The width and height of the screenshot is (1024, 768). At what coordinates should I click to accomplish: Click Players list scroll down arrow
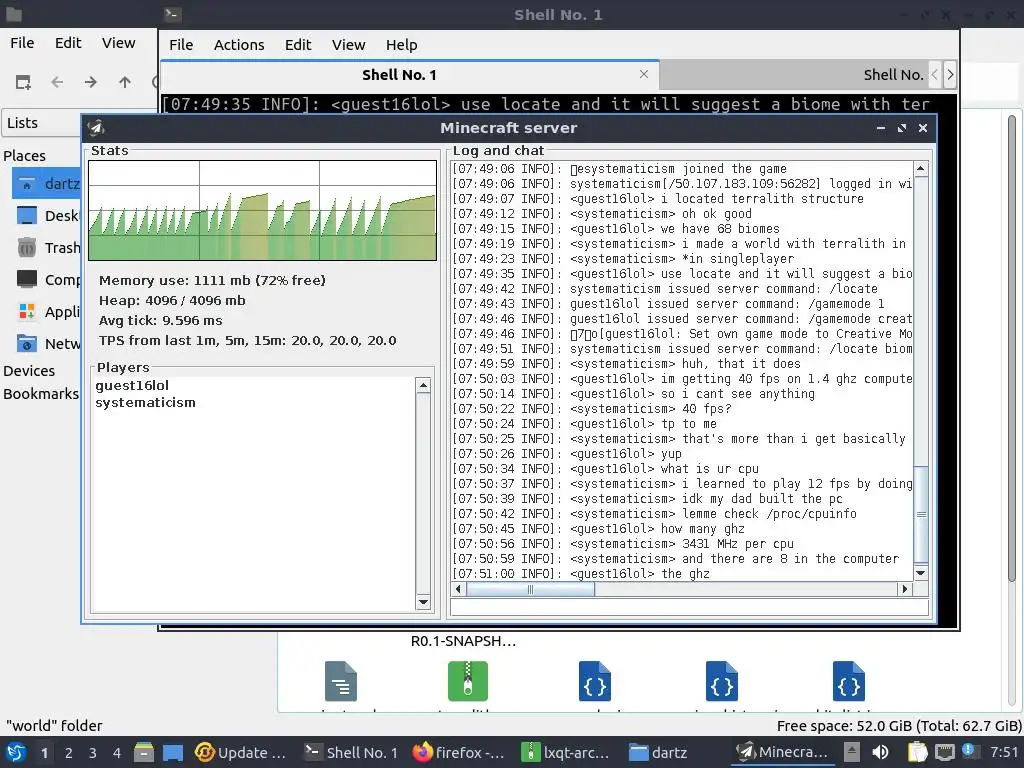click(423, 602)
